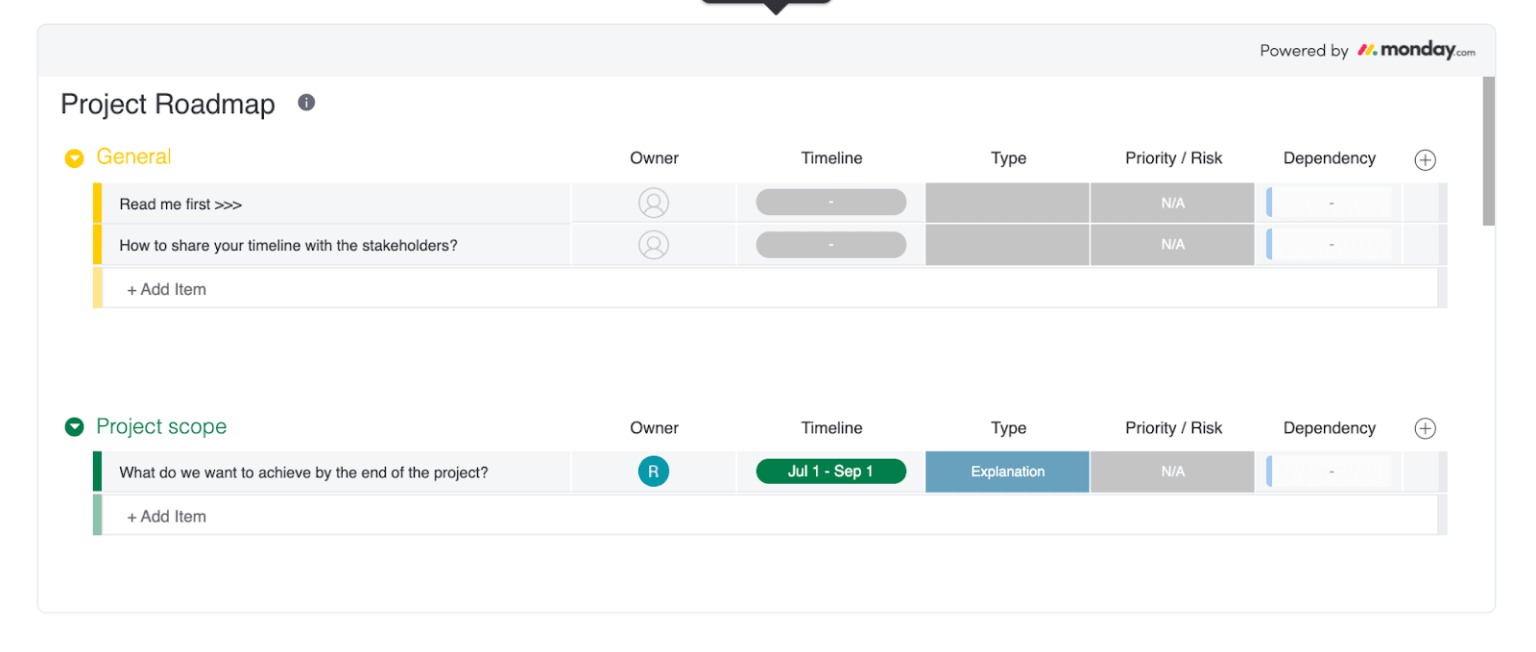Open the Read me first >>> item
Image resolution: width=1536 pixels, height=652 pixels.
point(181,204)
